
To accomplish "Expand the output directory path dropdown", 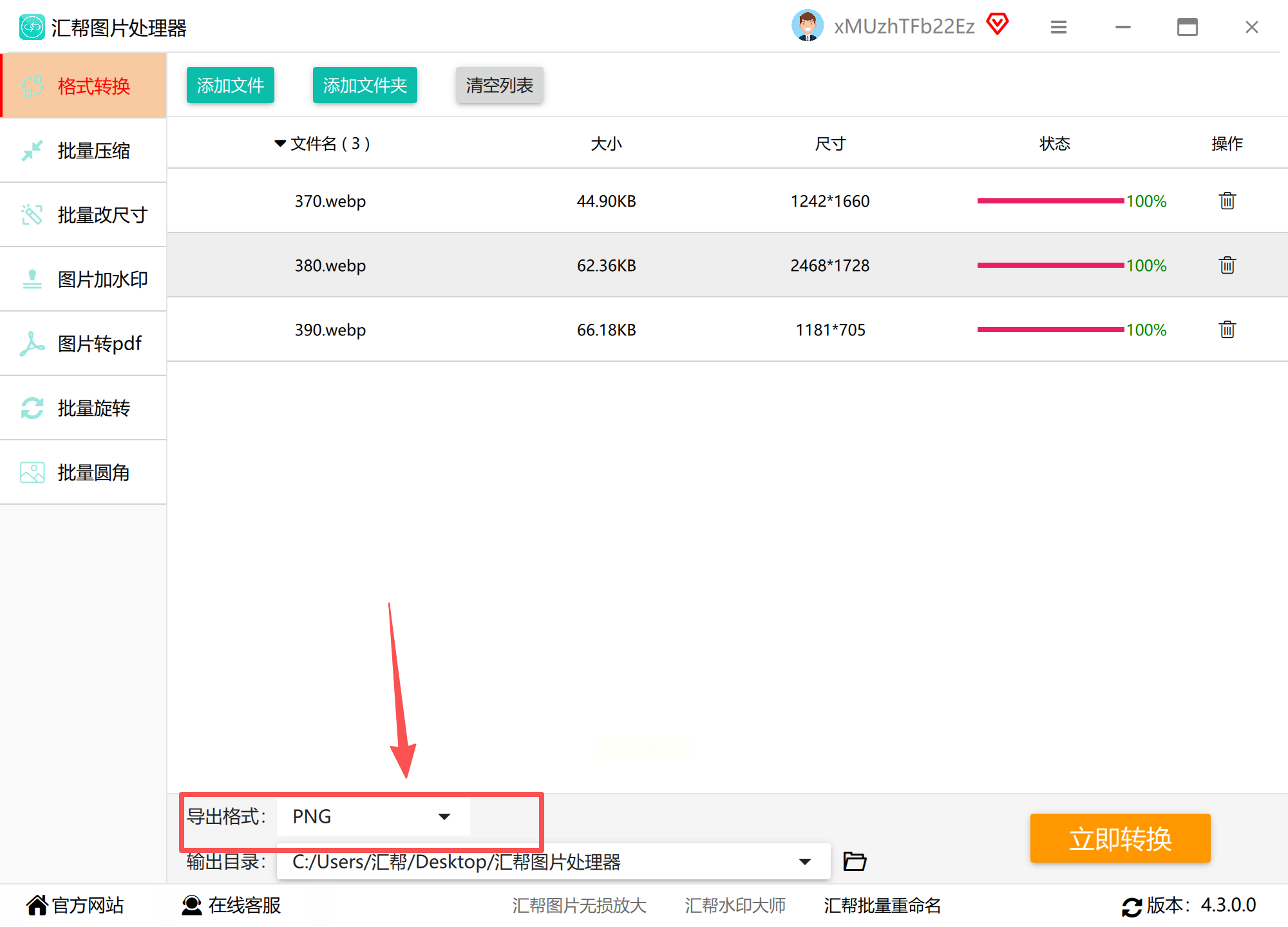I will [x=804, y=861].
